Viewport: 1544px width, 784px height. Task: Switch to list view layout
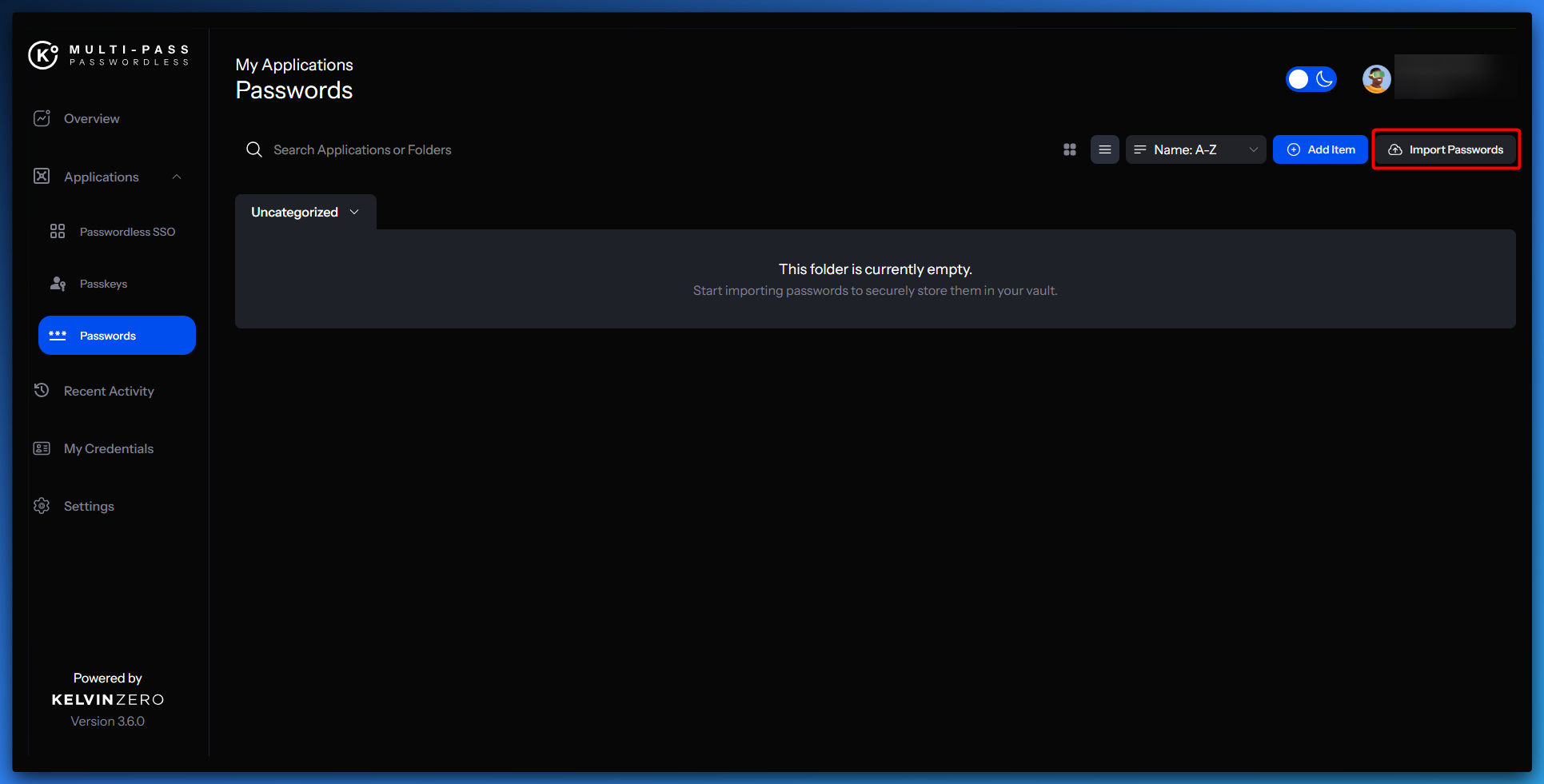coord(1104,149)
